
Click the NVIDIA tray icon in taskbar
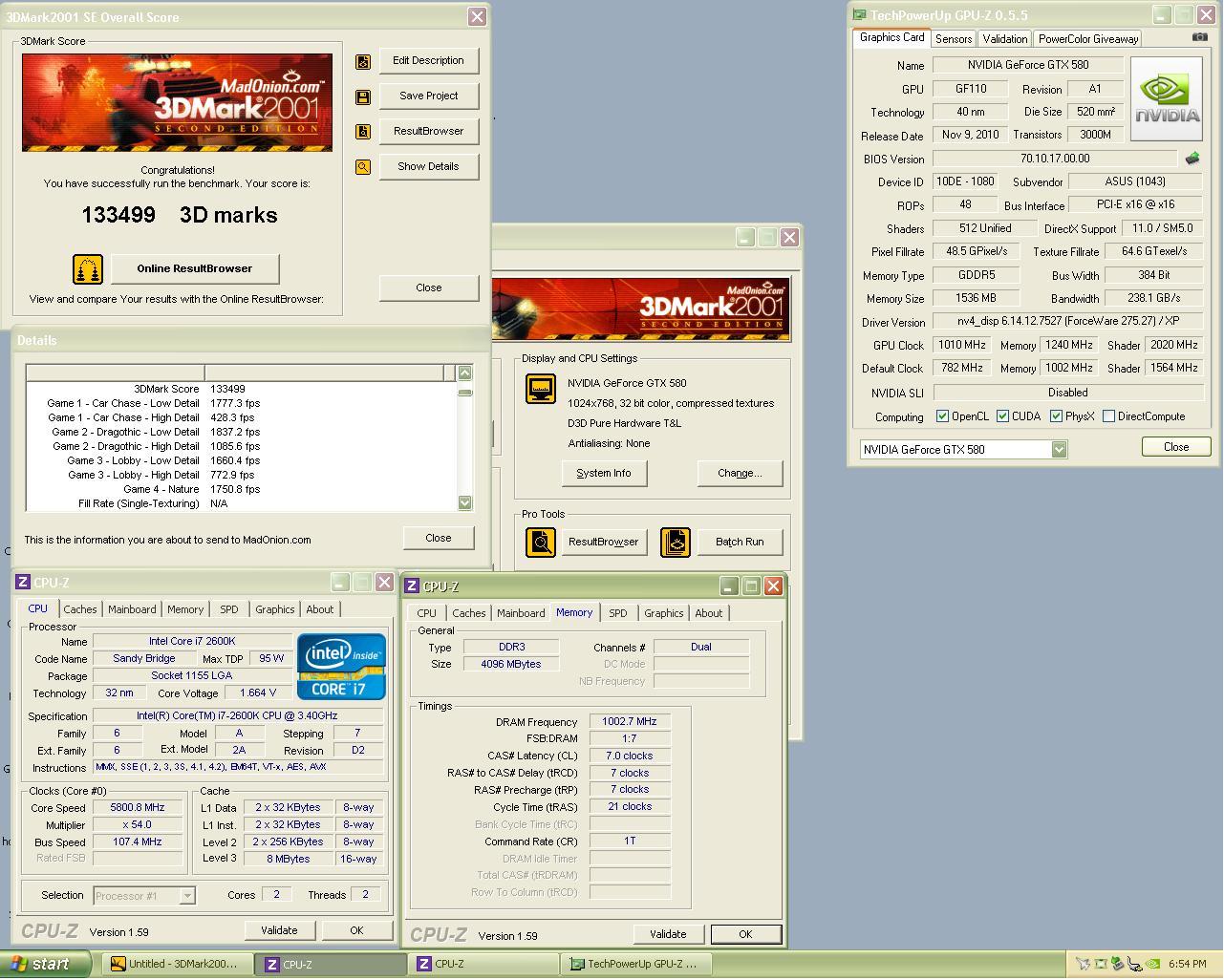tap(1154, 965)
